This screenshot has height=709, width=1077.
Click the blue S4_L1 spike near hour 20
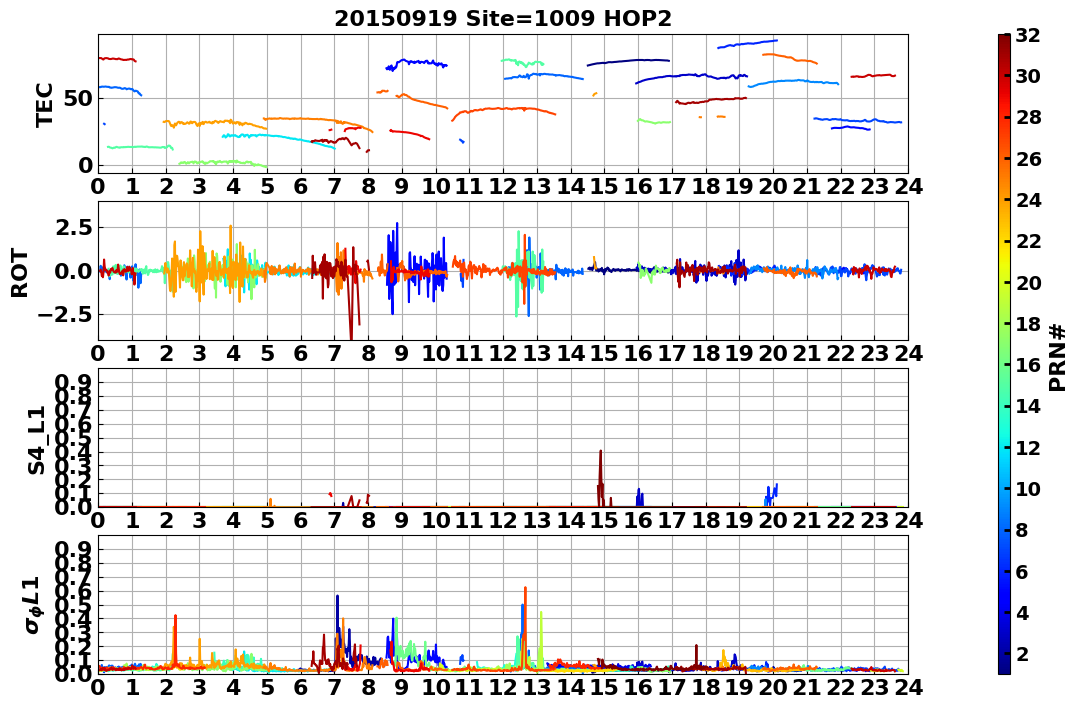point(771,495)
